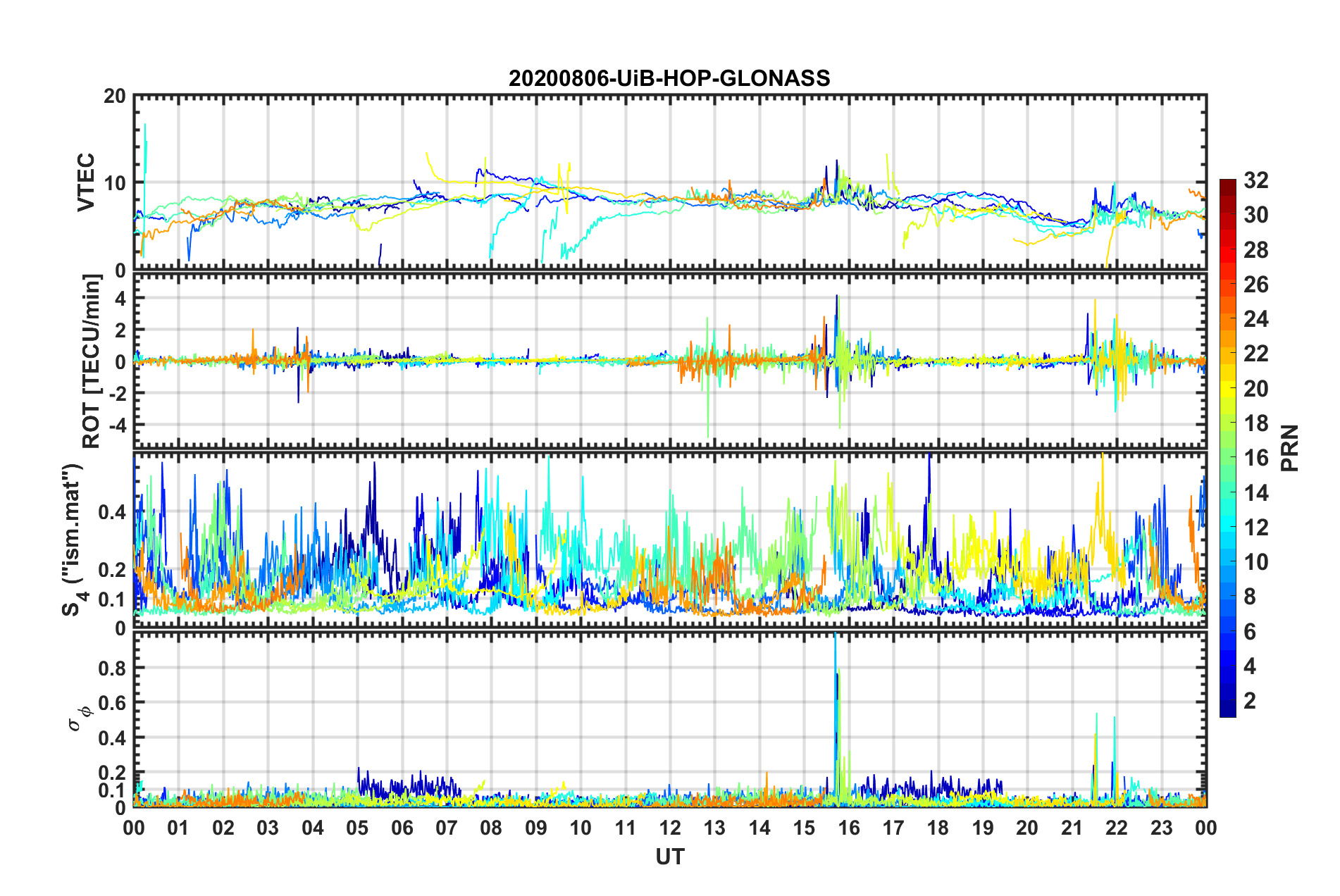Select hour 18 on the UT axis

point(938,828)
